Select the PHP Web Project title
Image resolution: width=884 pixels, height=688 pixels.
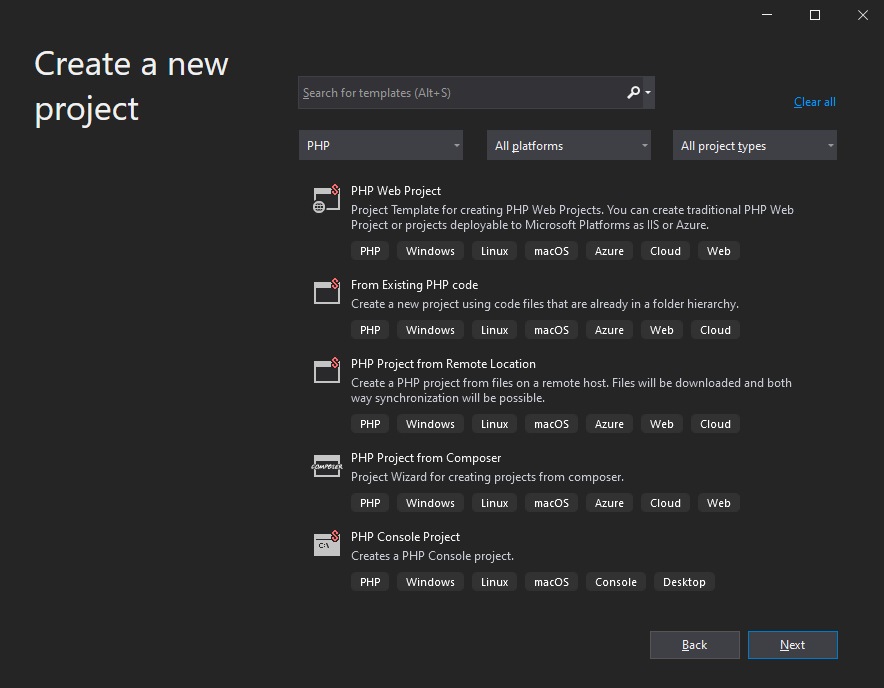click(x=396, y=191)
